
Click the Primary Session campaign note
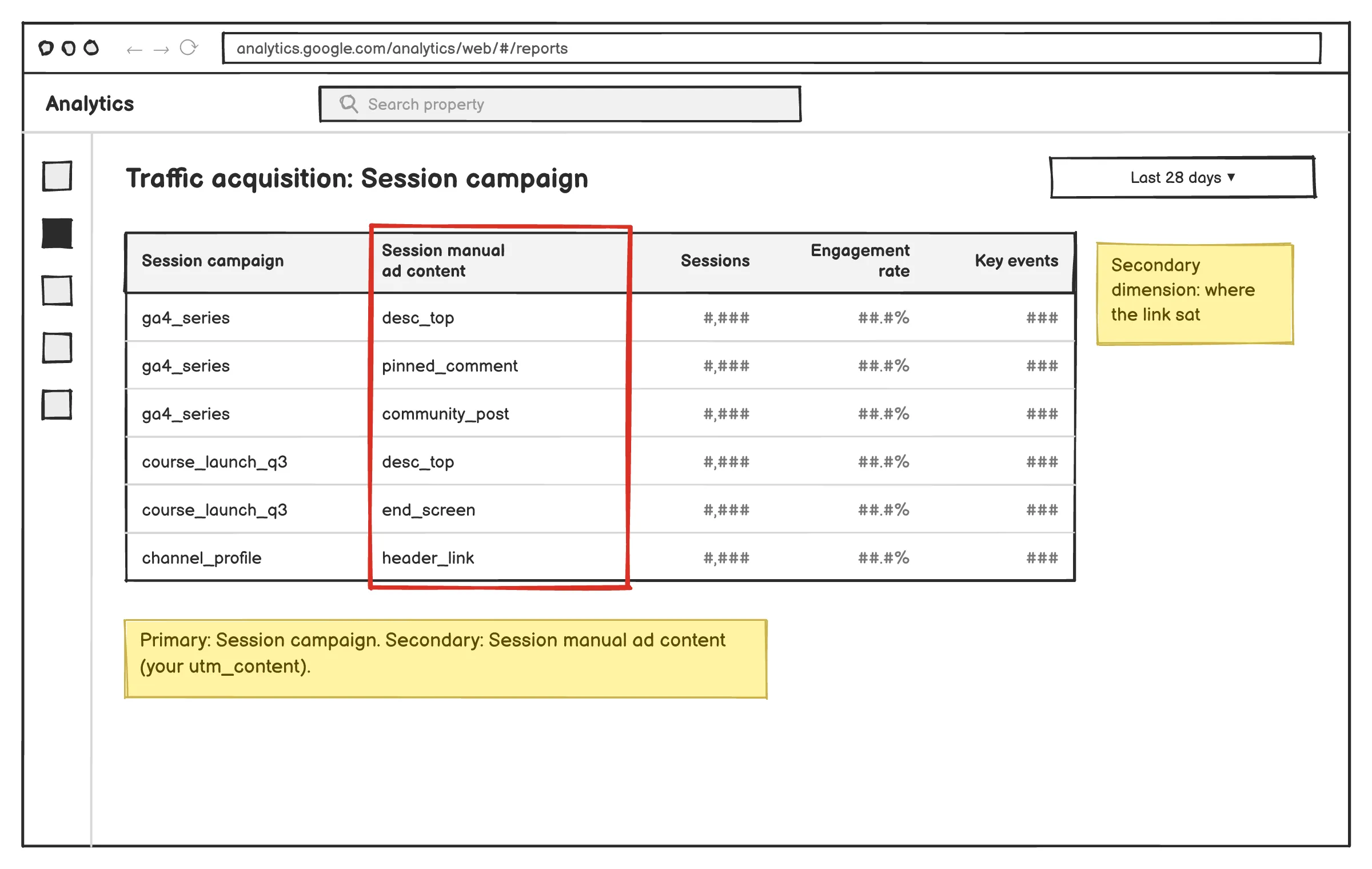point(446,659)
